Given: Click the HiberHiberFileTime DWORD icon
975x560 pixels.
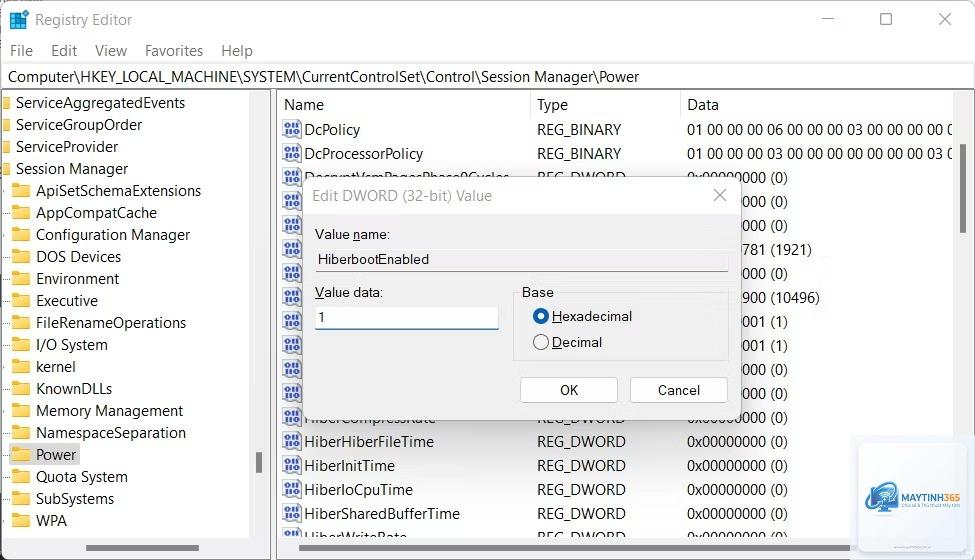Looking at the screenshot, I should coord(292,441).
